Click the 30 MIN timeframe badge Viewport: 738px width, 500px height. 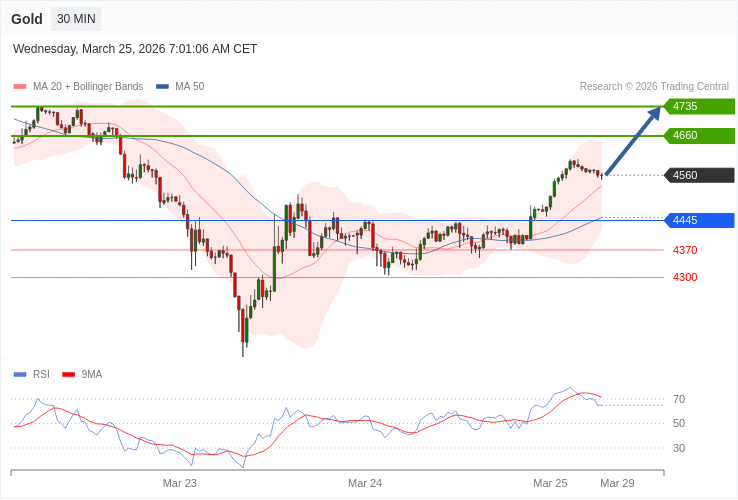click(76, 19)
